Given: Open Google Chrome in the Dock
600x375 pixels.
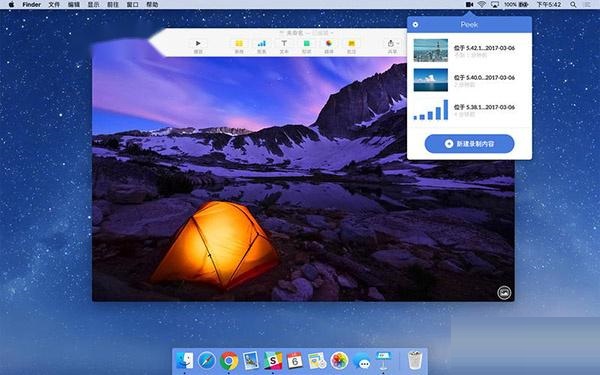Looking at the screenshot, I should (229, 360).
